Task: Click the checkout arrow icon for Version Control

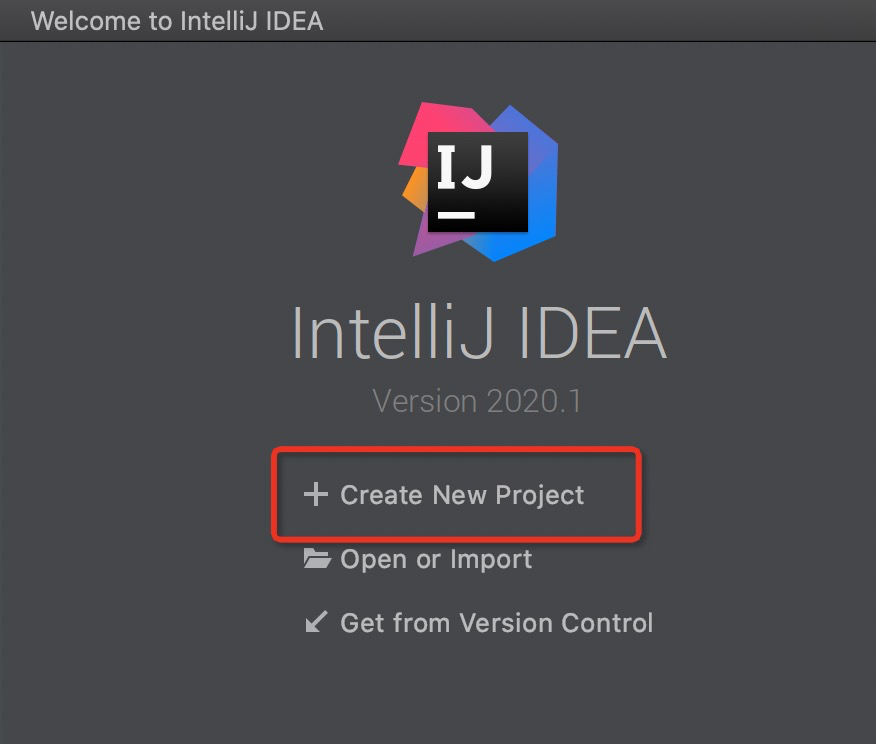Action: (x=316, y=623)
